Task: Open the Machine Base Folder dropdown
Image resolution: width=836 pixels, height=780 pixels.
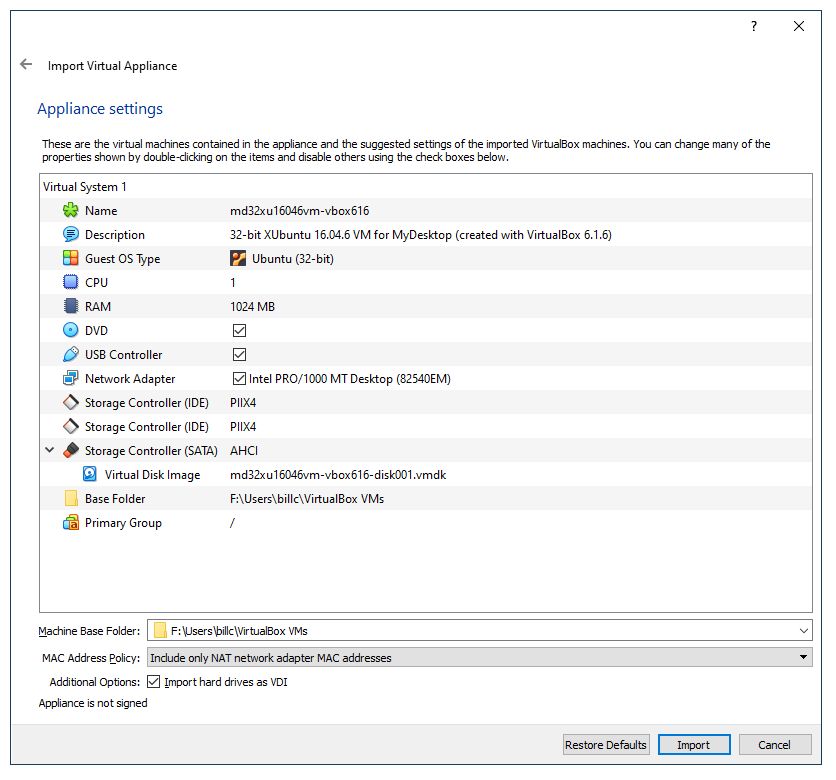Action: (x=804, y=631)
